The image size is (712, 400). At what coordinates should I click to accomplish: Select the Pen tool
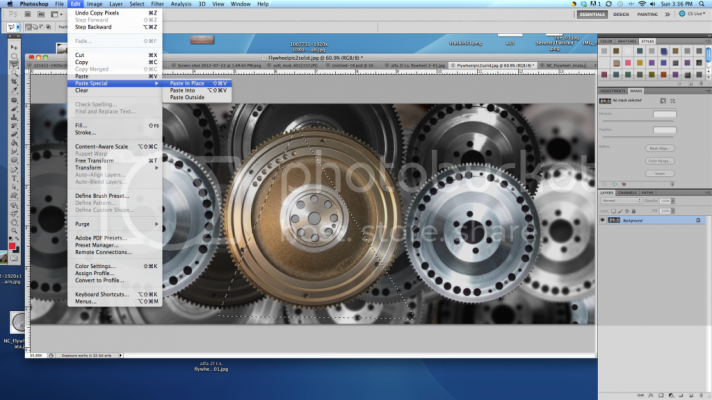(x=14, y=170)
